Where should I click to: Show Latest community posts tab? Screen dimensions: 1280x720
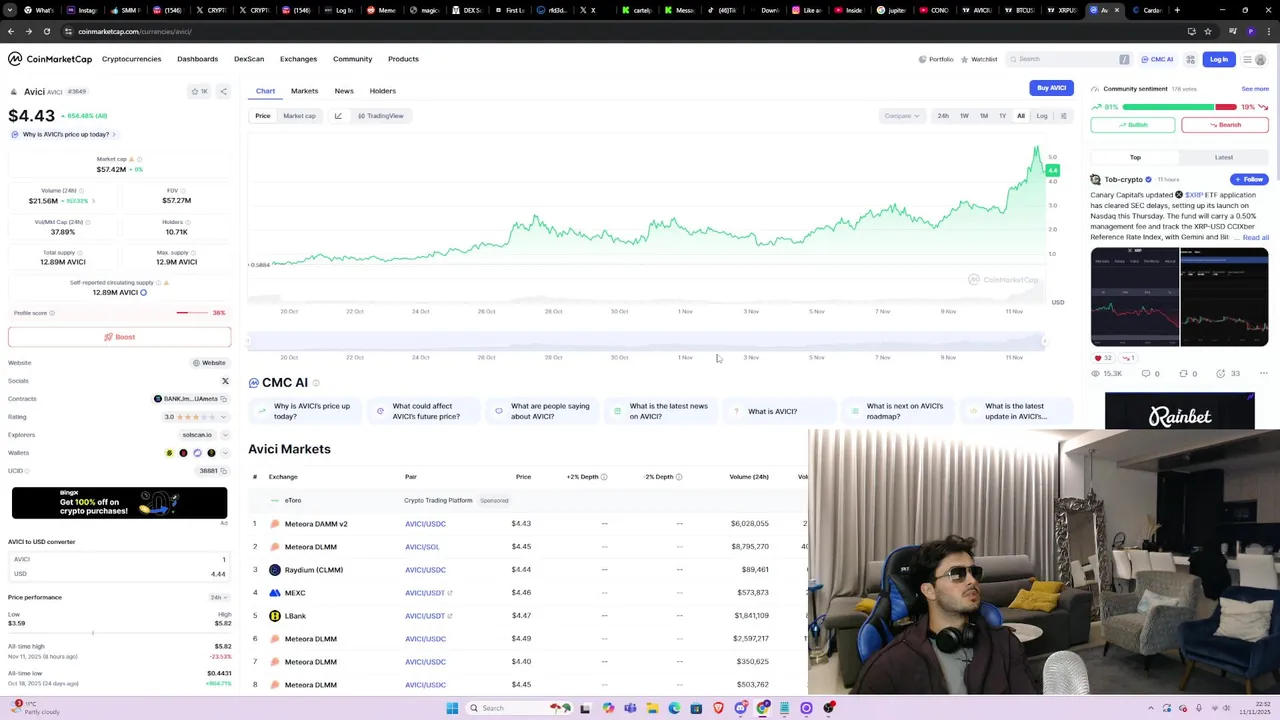pyautogui.click(x=1224, y=157)
